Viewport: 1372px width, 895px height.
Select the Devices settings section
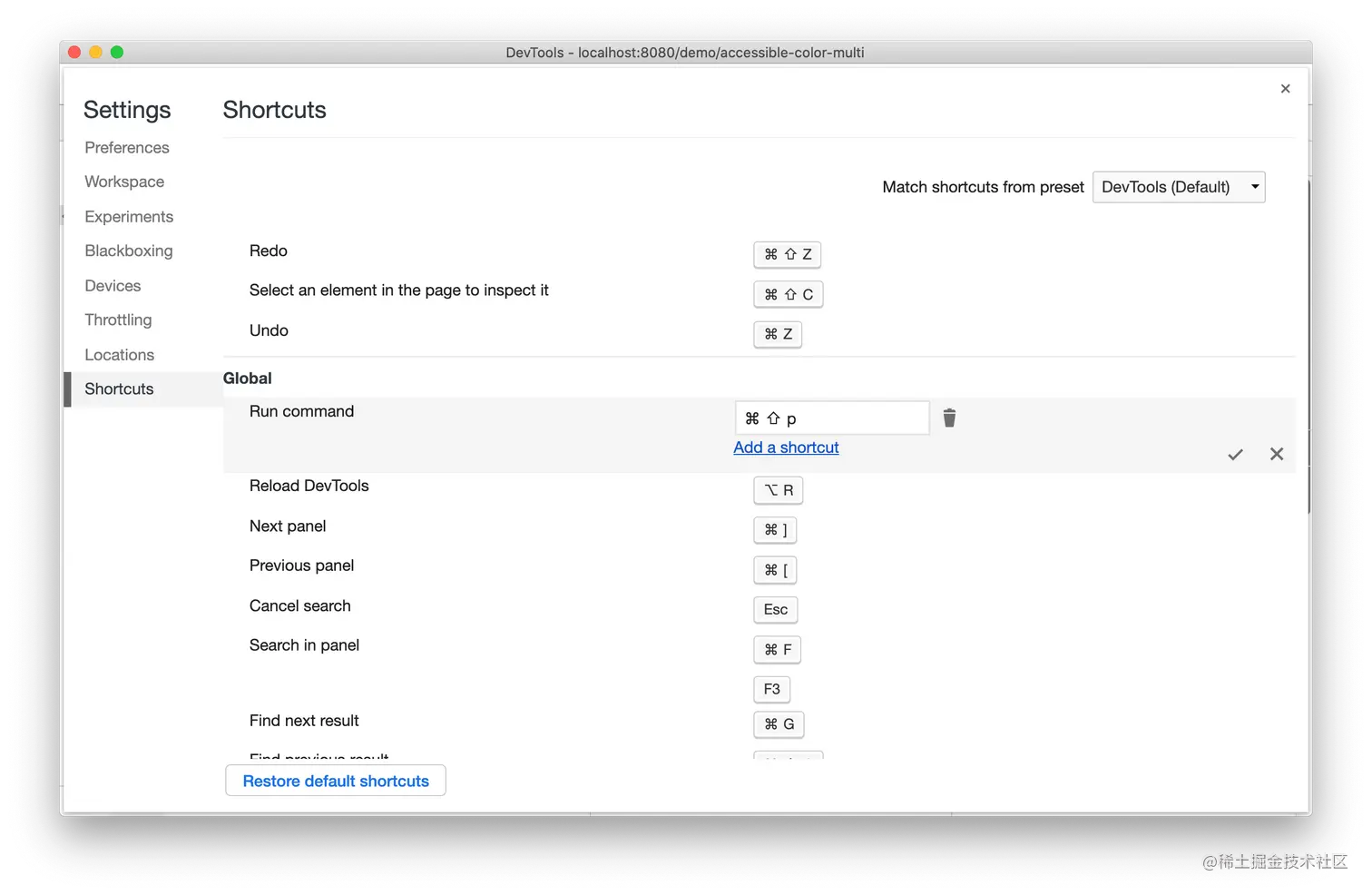pos(113,285)
